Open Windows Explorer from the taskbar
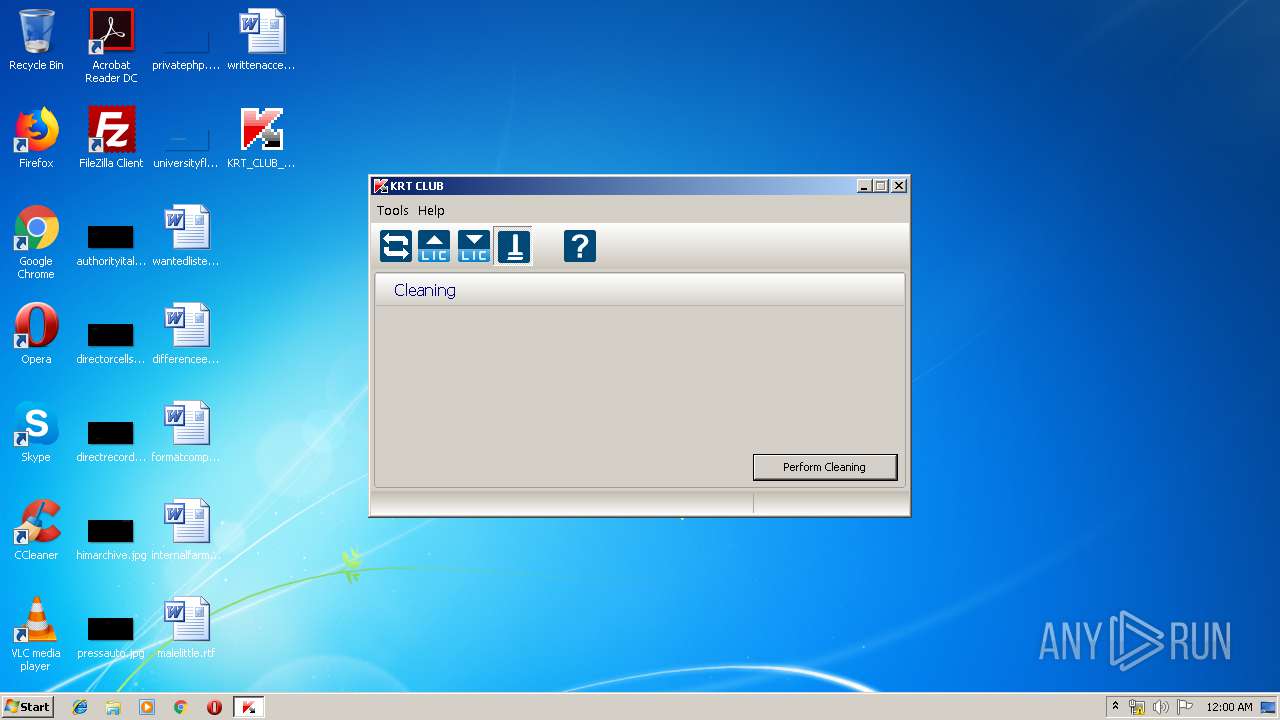Image resolution: width=1280 pixels, height=720 pixels. point(113,707)
